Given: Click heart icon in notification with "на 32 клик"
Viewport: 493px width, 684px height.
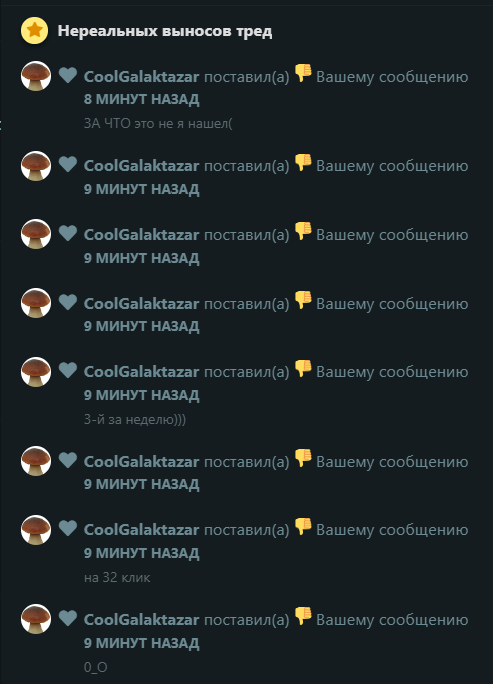Looking at the screenshot, I should (x=68, y=529).
